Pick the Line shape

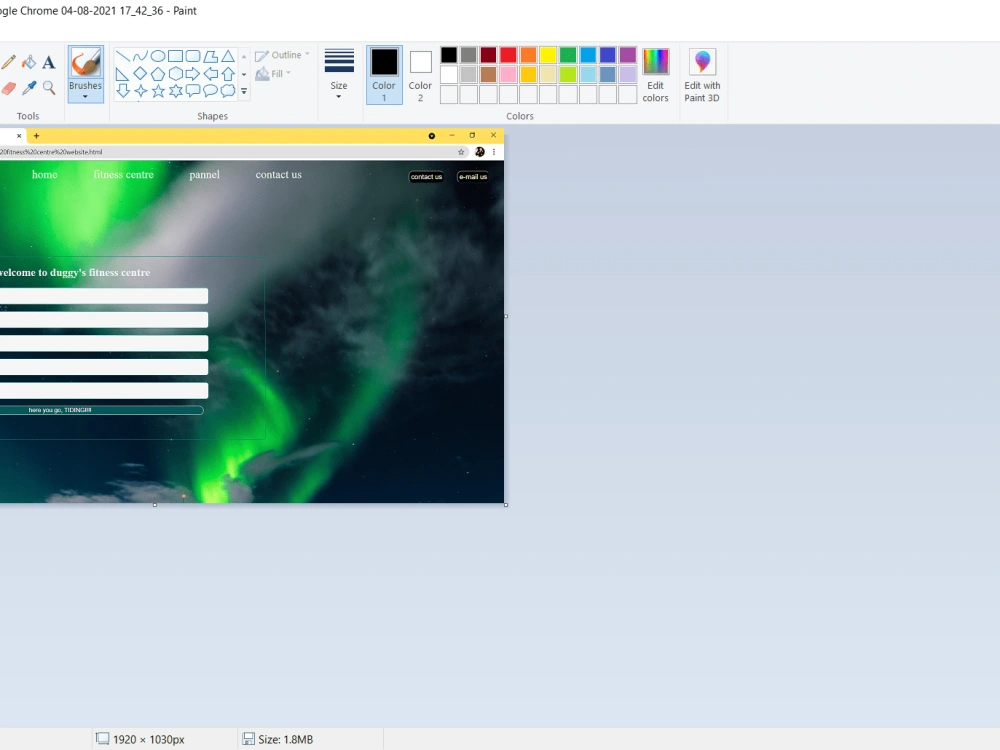tap(123, 56)
